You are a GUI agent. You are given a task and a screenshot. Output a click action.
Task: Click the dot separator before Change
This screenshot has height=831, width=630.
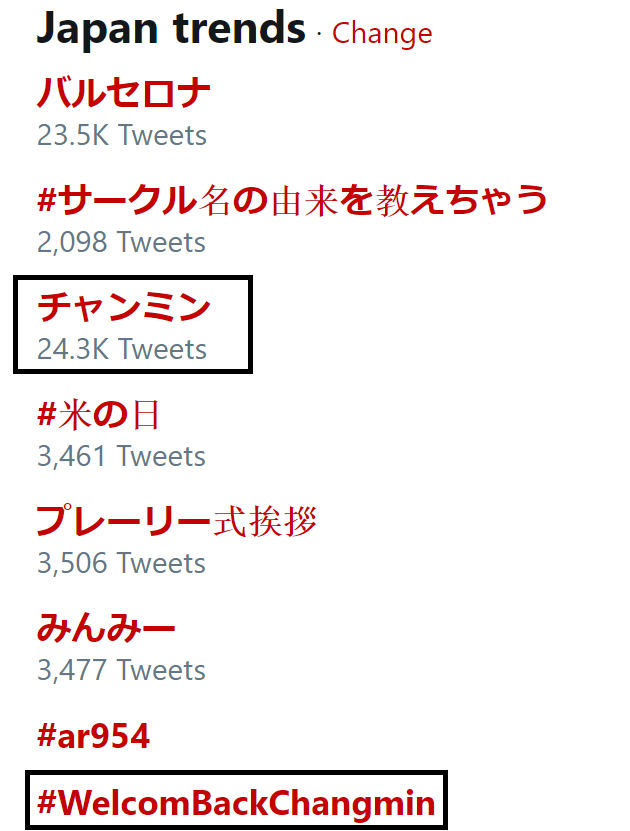(x=319, y=34)
